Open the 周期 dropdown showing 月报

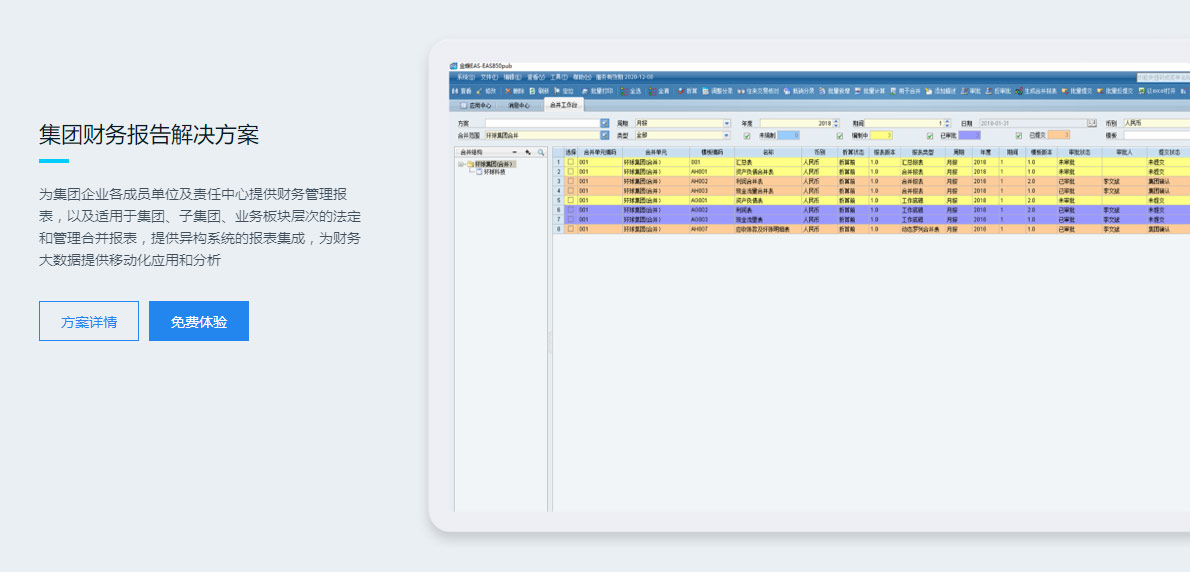pos(726,123)
